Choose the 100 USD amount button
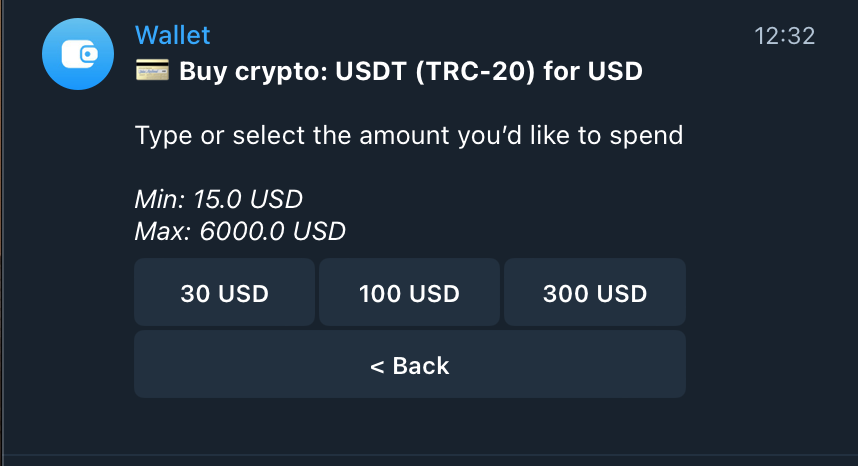This screenshot has height=466, width=858. (409, 294)
